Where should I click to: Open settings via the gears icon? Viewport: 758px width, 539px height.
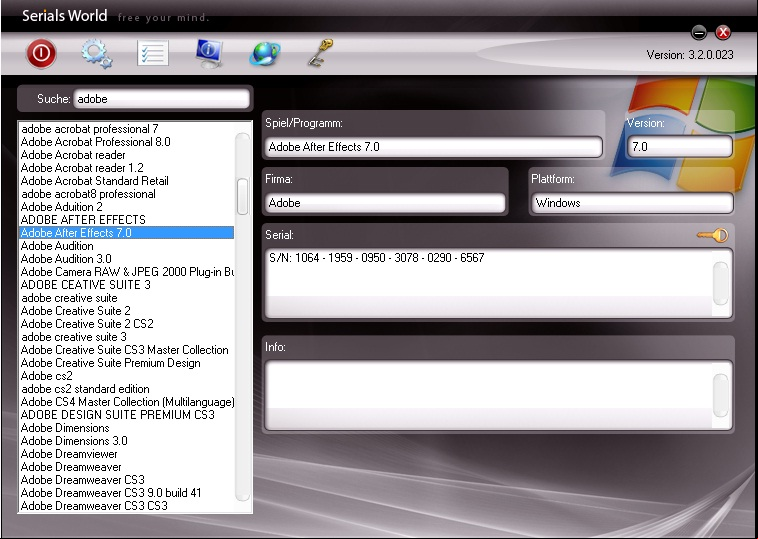tap(97, 53)
